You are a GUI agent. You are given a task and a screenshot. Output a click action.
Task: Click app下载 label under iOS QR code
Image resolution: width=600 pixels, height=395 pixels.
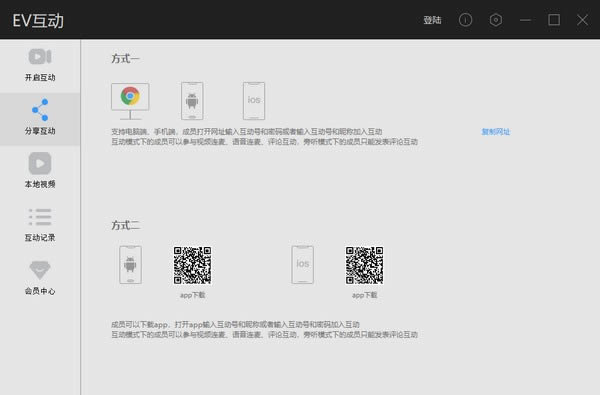coord(364,295)
